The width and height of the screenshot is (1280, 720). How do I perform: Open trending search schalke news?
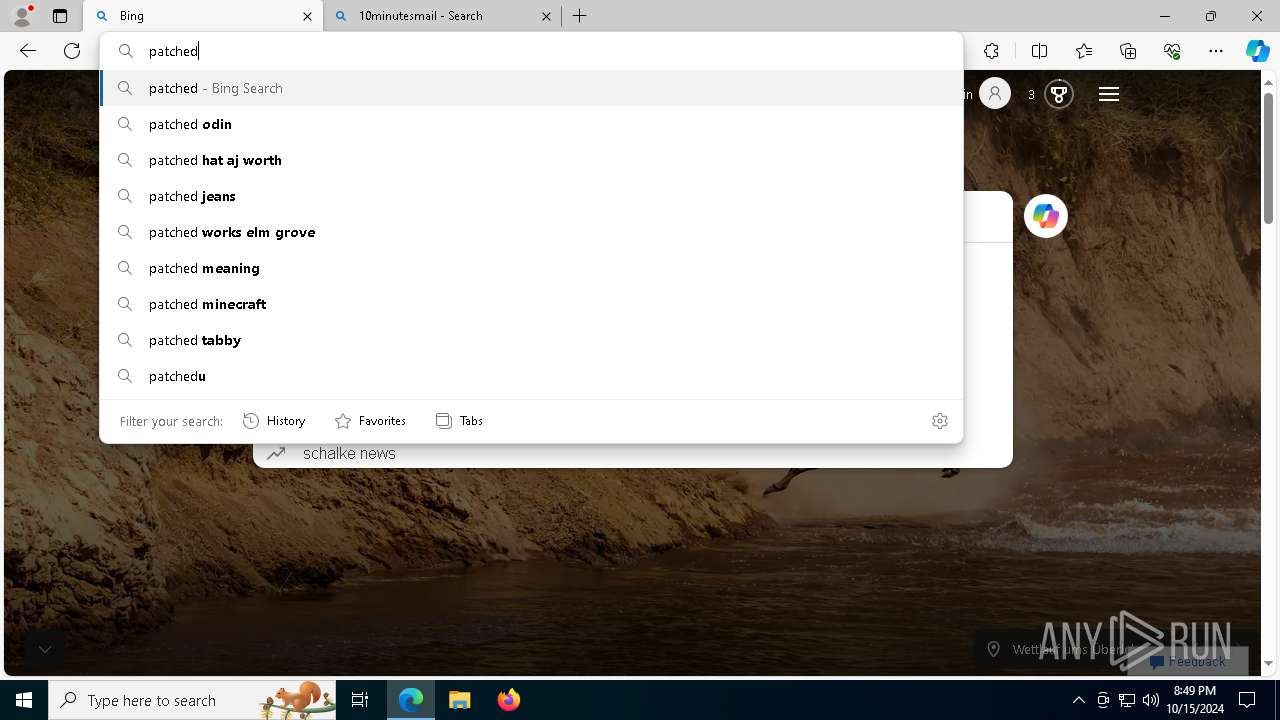click(x=349, y=453)
